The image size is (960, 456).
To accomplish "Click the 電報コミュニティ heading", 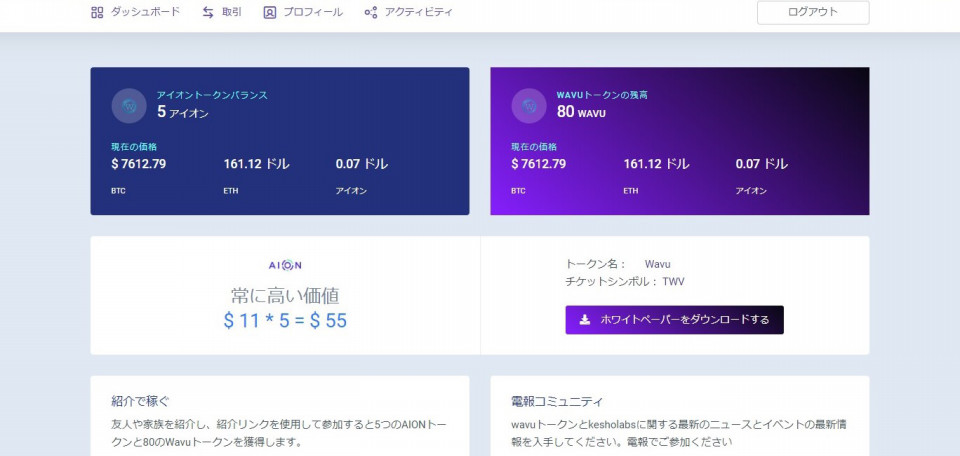I will 557,402.
